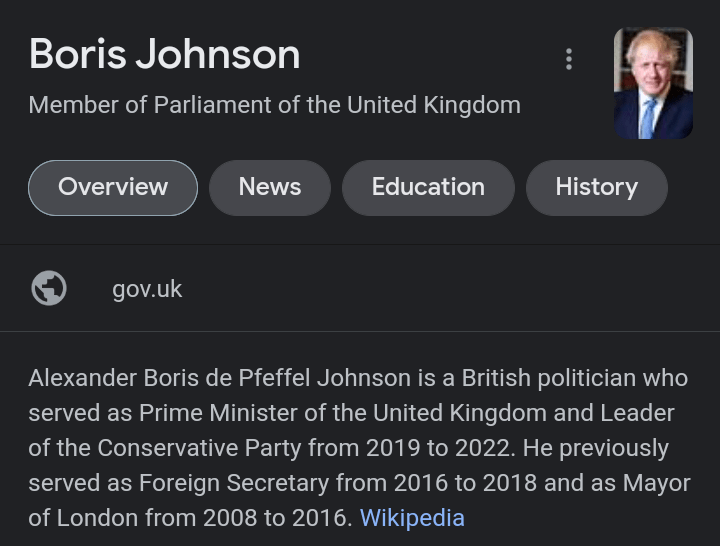720x546 pixels.
Task: Open the Education tab
Action: 428,187
